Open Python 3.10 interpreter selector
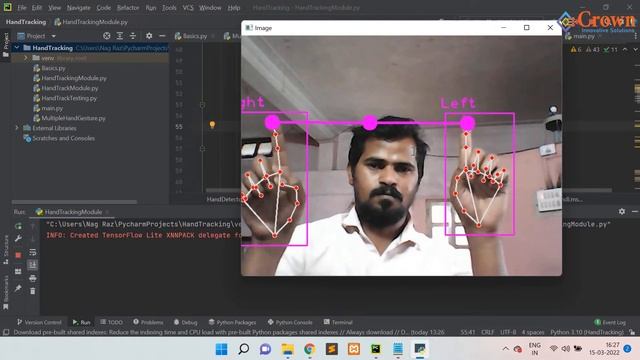The image size is (640, 360). pyautogui.click(x=587, y=332)
